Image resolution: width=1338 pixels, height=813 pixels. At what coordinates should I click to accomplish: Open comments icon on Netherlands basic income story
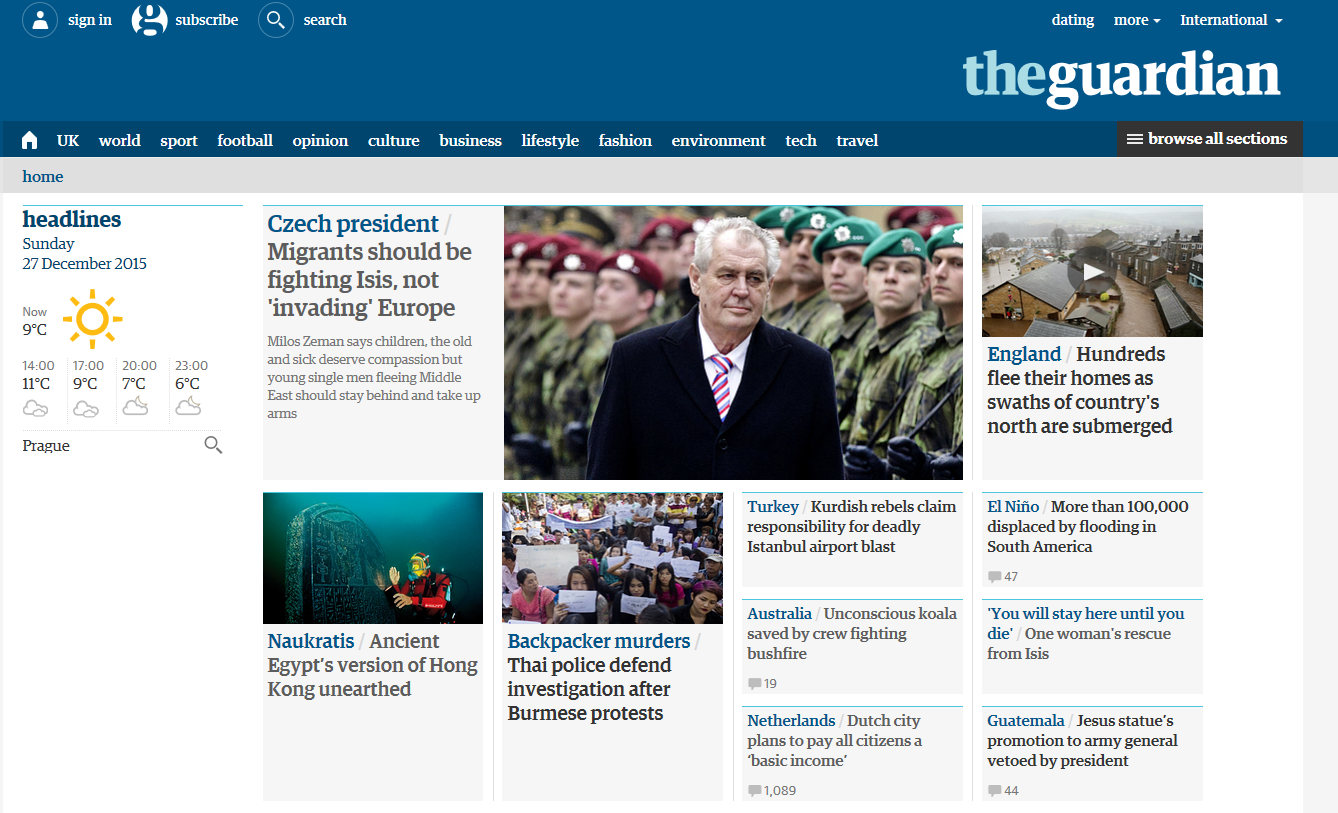pyautogui.click(x=754, y=791)
